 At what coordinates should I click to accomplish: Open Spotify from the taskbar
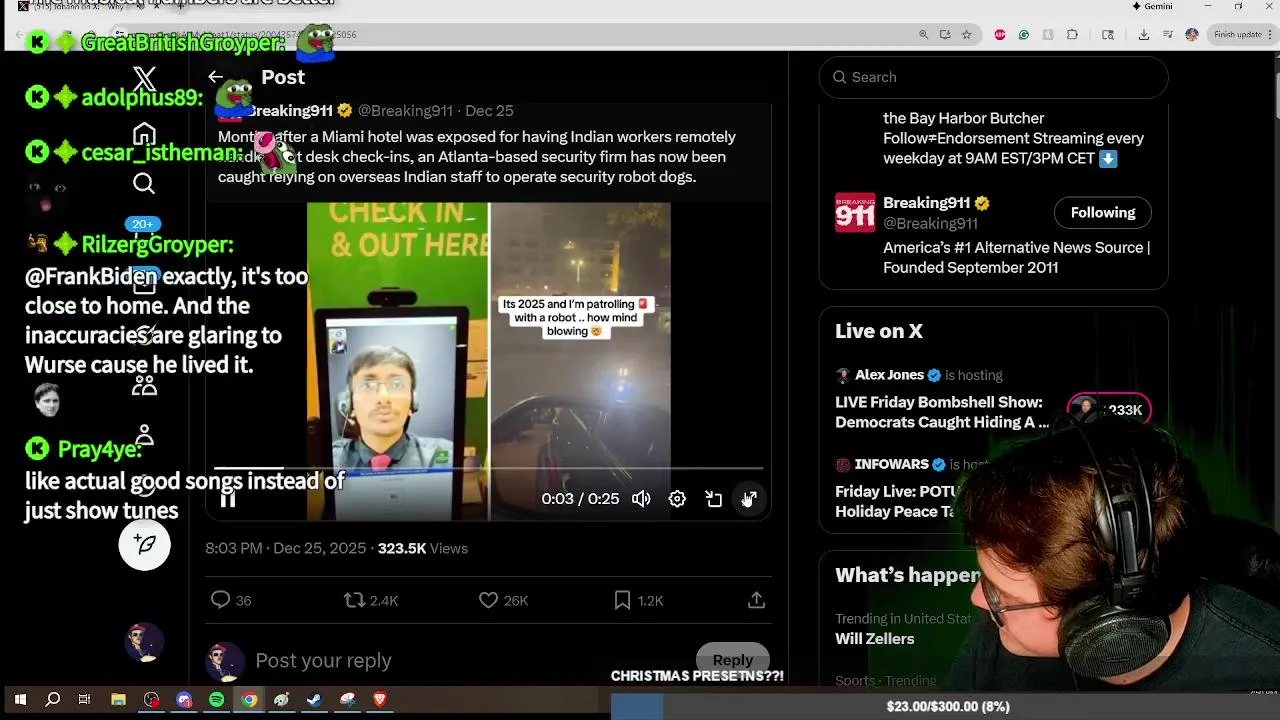[x=217, y=700]
